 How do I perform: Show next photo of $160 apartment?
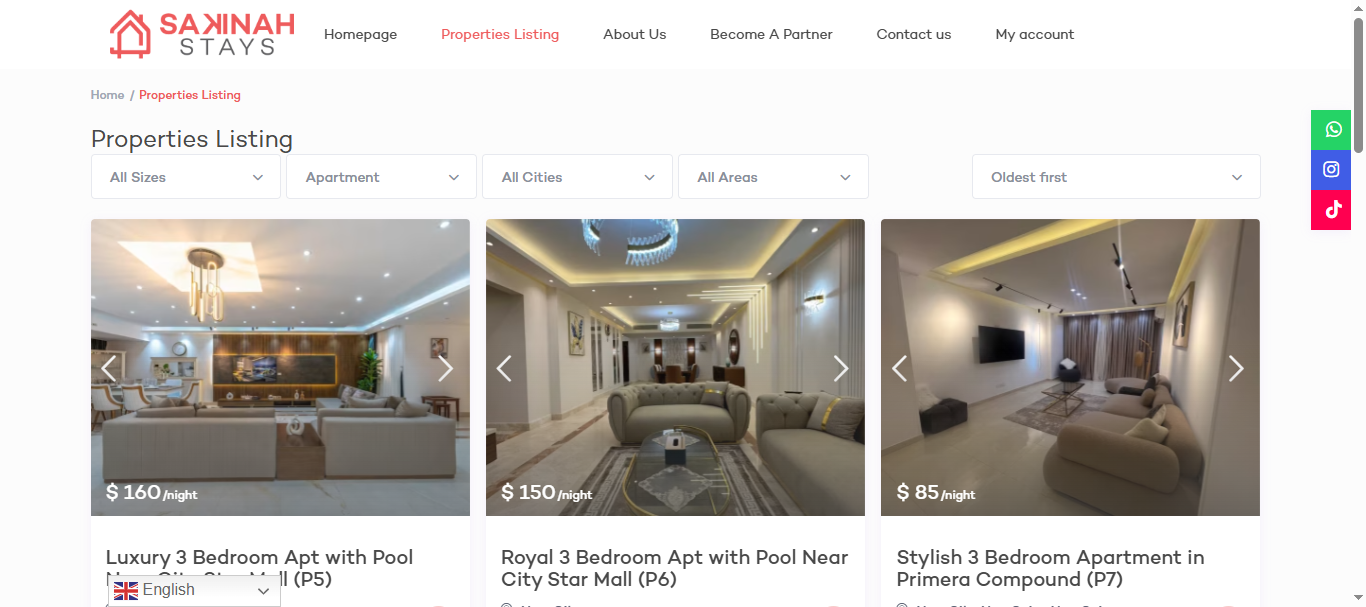coord(445,368)
